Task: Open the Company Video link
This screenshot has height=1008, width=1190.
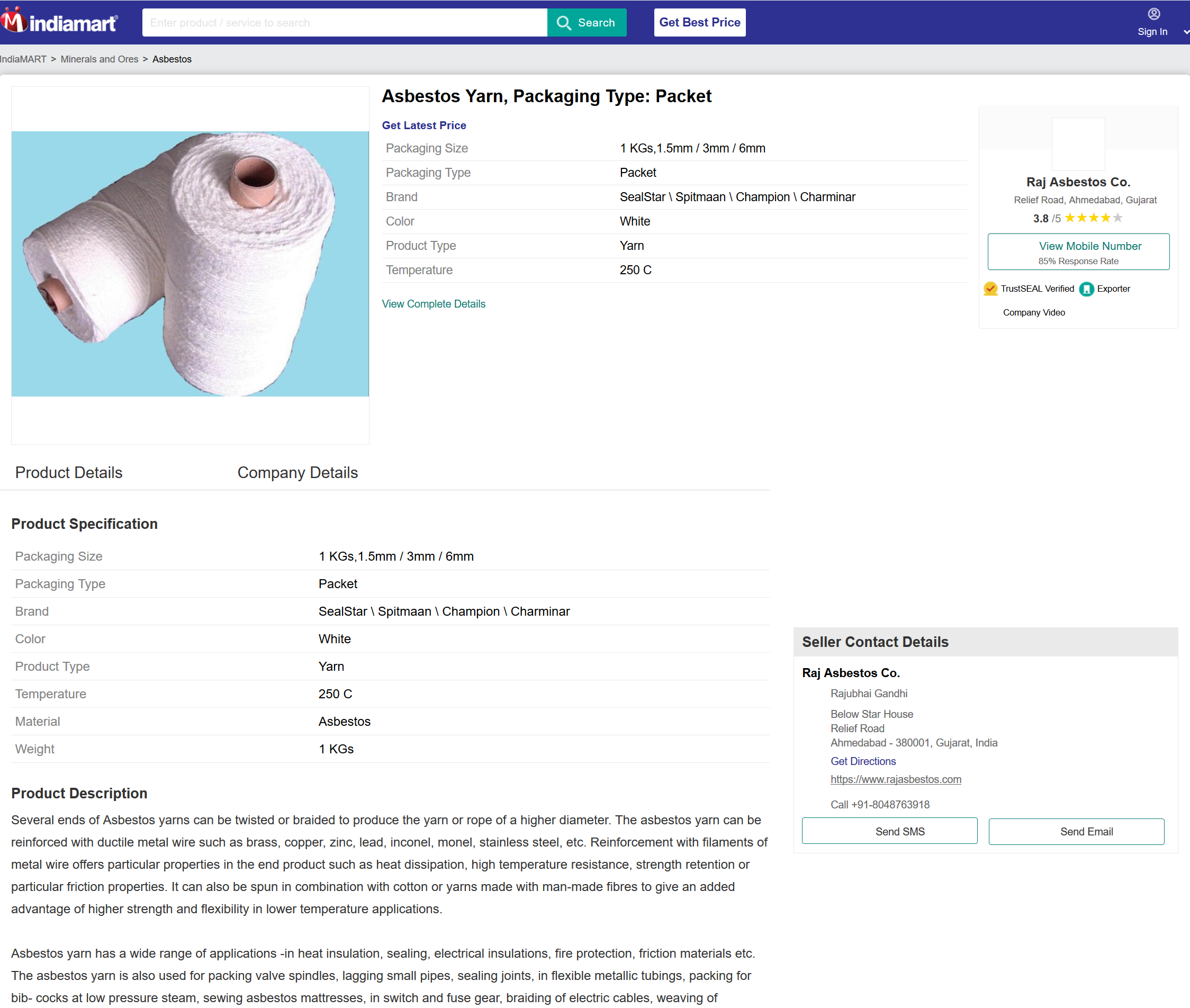Action: pyautogui.click(x=1033, y=312)
